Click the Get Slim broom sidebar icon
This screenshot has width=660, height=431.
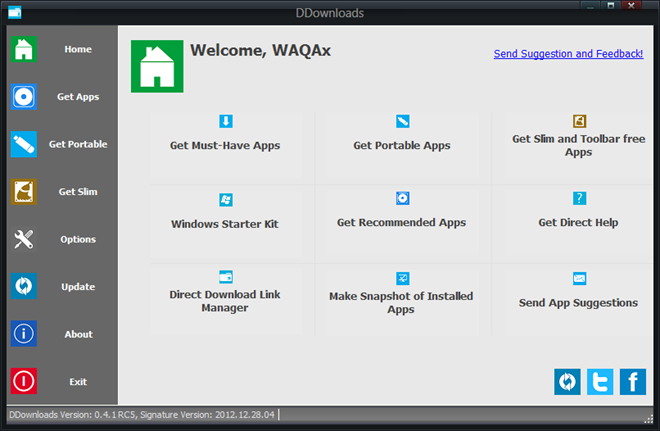point(24,192)
